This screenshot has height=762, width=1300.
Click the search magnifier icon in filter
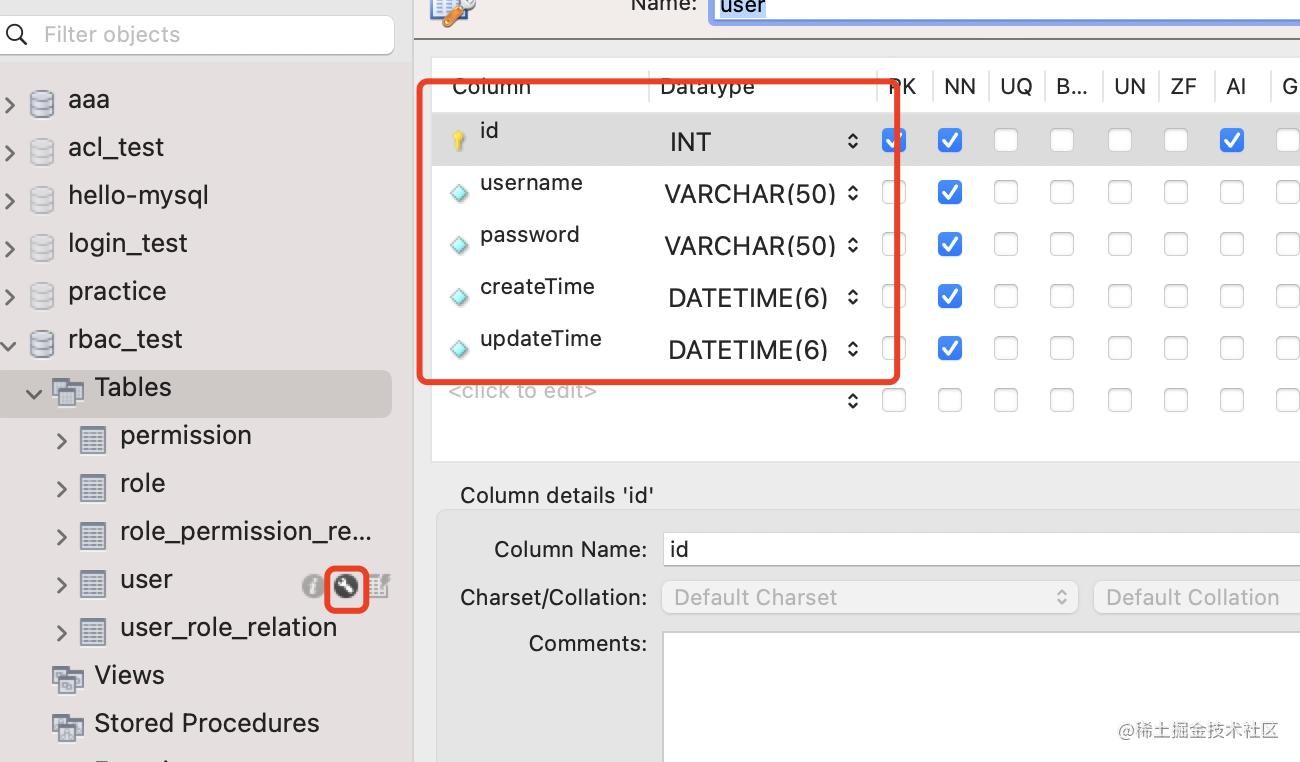tap(17, 36)
